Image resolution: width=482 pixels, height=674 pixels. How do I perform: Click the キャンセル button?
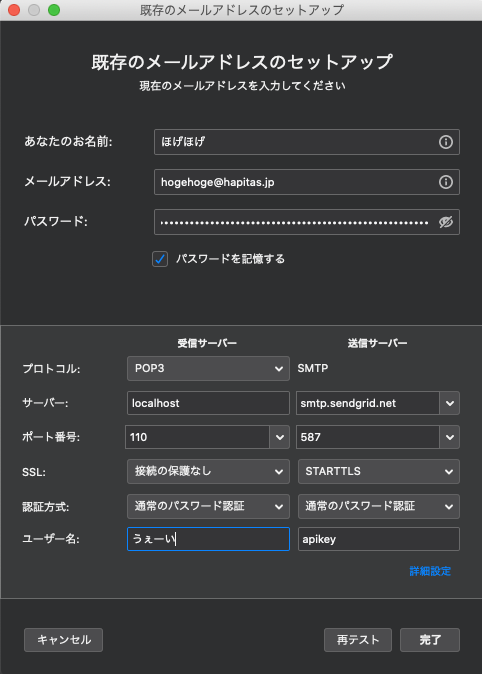(64, 640)
